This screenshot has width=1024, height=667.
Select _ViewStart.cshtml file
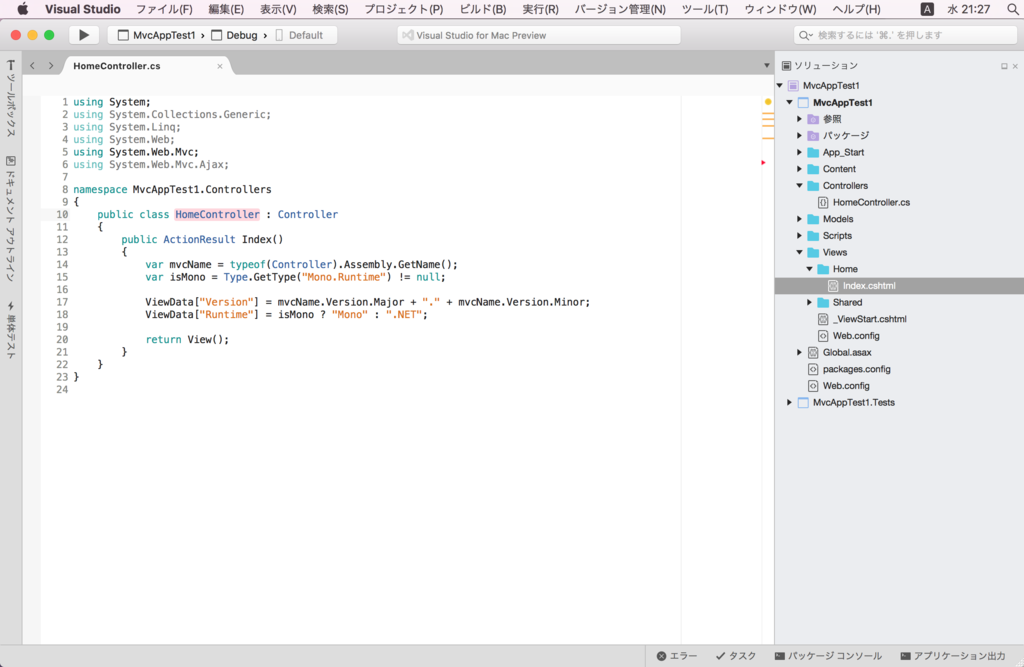coord(869,319)
